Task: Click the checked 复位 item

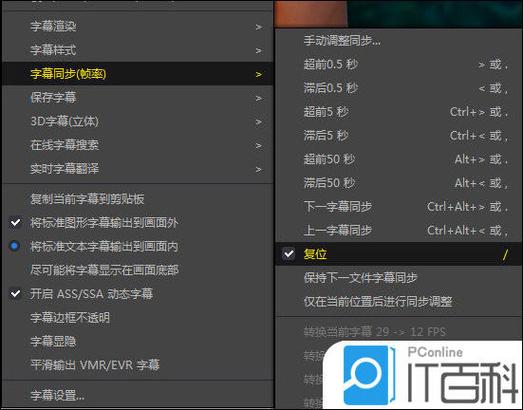Action: [x=399, y=254]
